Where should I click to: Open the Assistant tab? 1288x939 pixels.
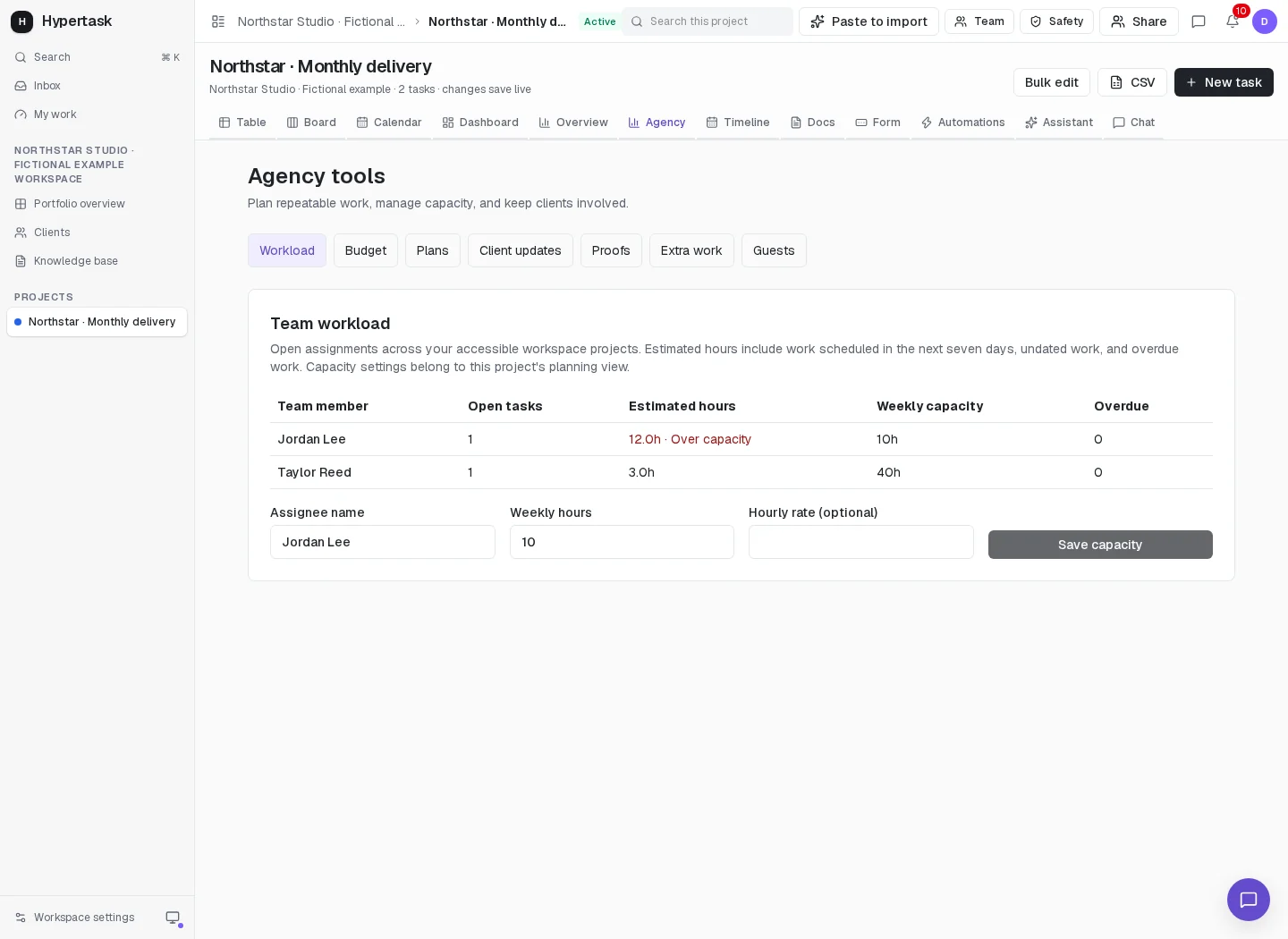(x=1059, y=123)
